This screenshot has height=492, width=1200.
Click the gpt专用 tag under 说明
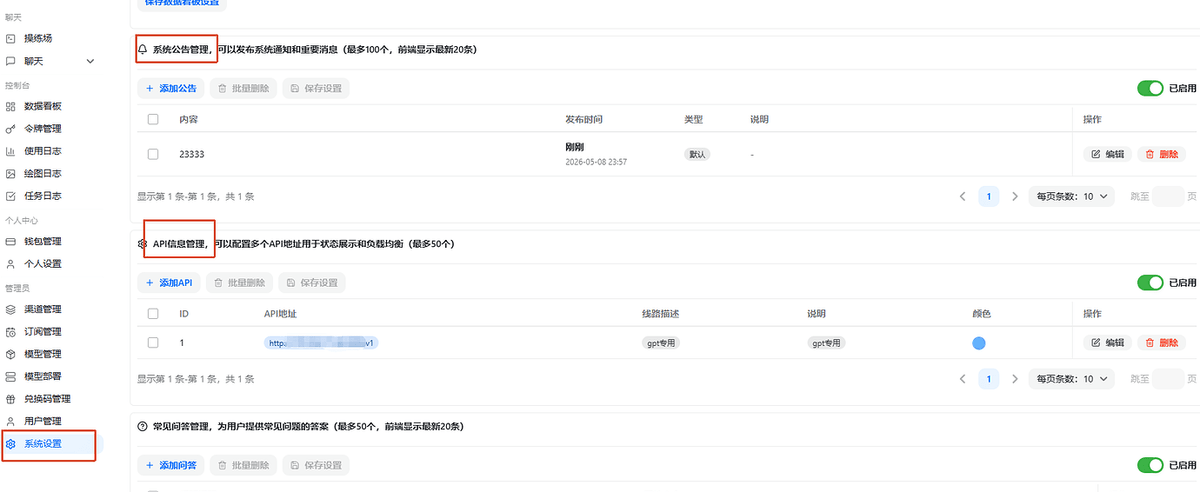click(827, 342)
